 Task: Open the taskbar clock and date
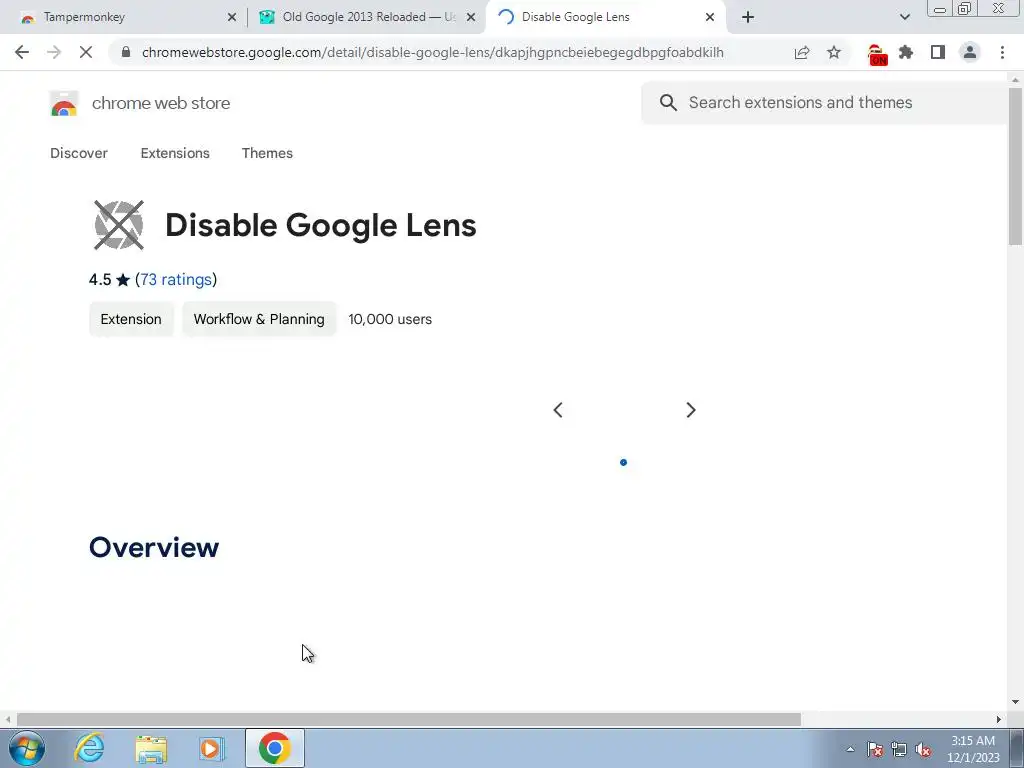[x=973, y=749]
